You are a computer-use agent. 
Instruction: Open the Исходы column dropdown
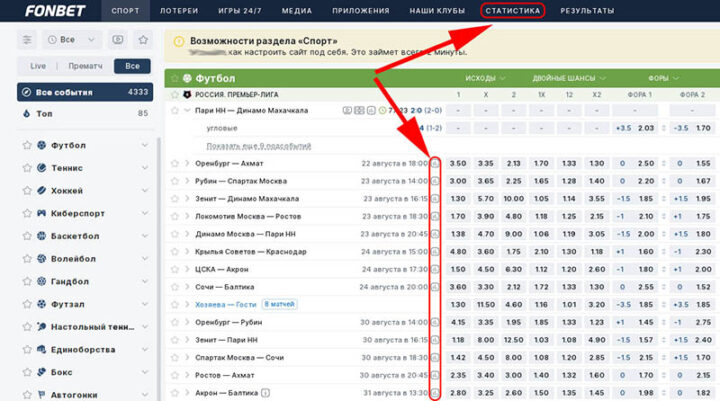coord(485,79)
